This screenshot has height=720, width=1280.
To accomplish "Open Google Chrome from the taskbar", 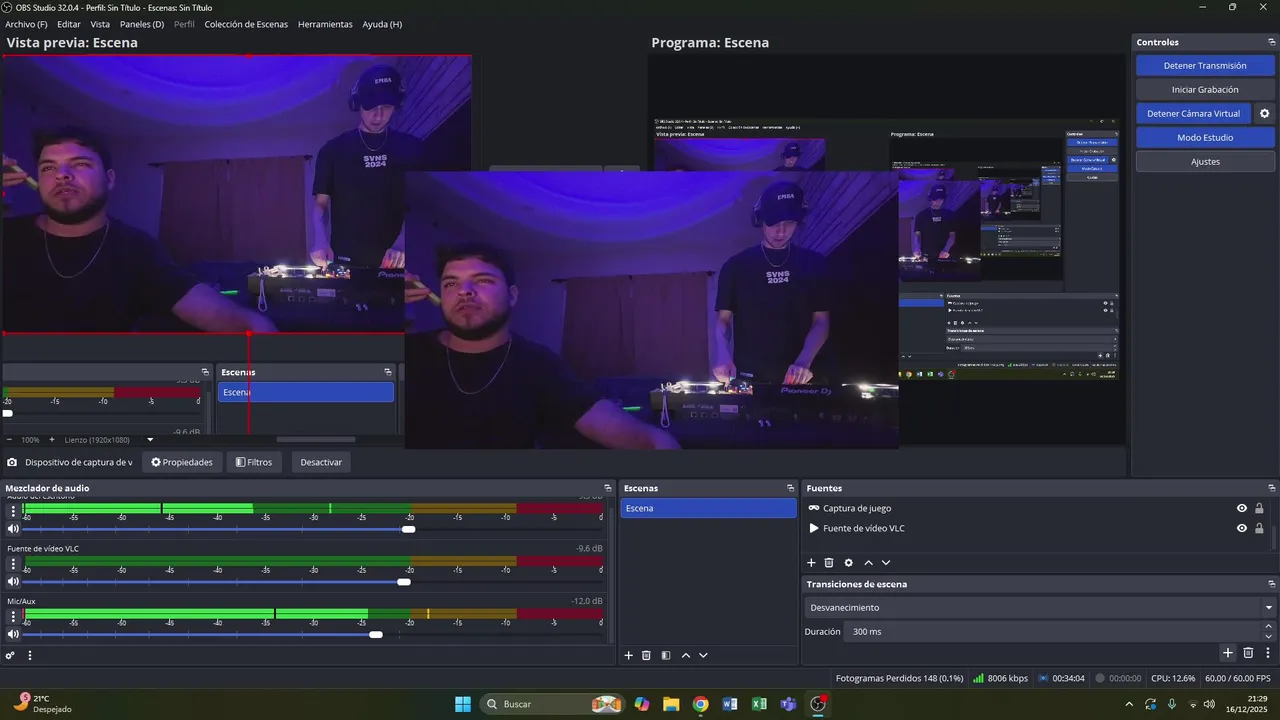I will tap(700, 704).
